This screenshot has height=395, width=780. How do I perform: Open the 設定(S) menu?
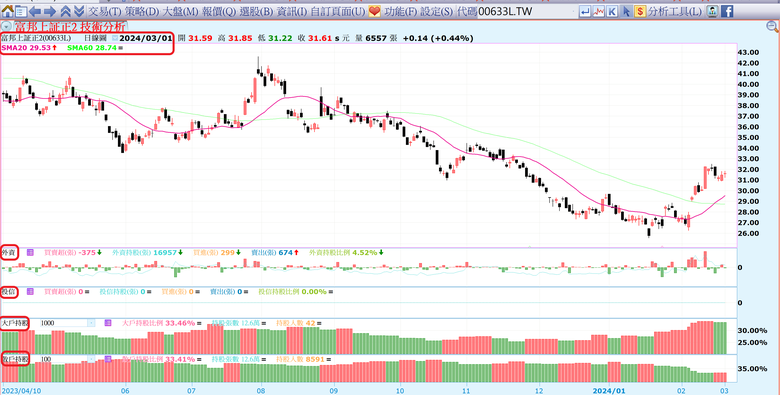(x=437, y=11)
